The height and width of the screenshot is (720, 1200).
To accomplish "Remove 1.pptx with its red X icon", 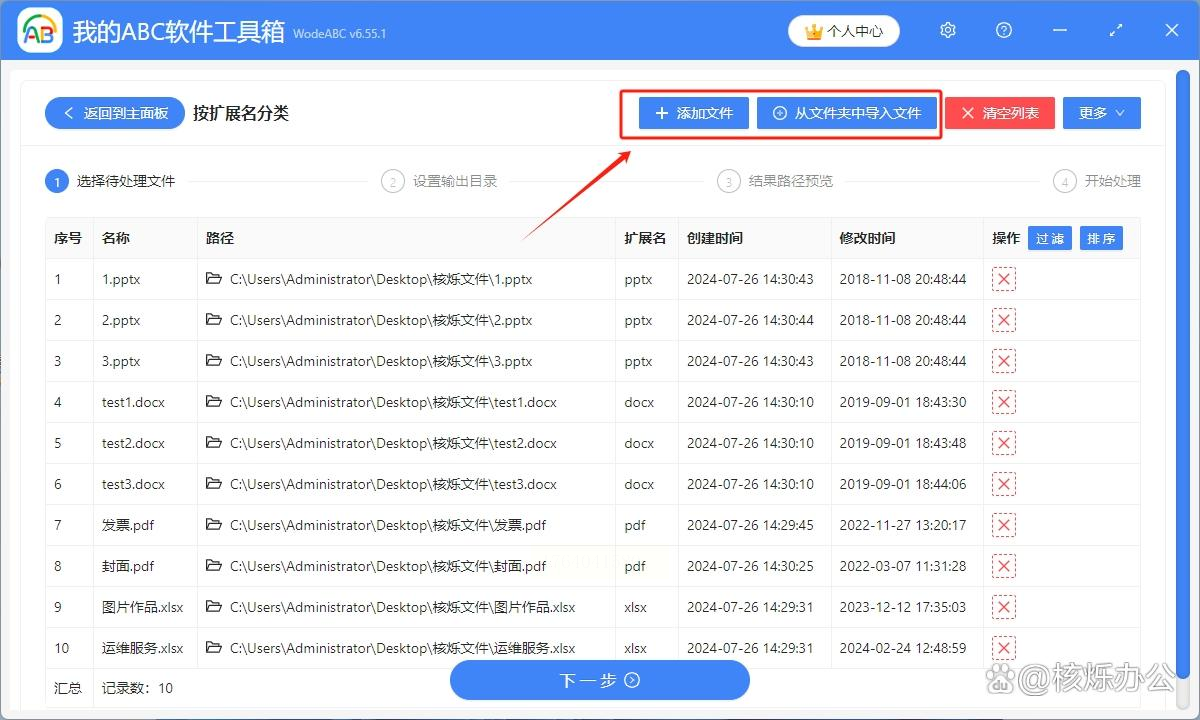I will coord(1004,279).
